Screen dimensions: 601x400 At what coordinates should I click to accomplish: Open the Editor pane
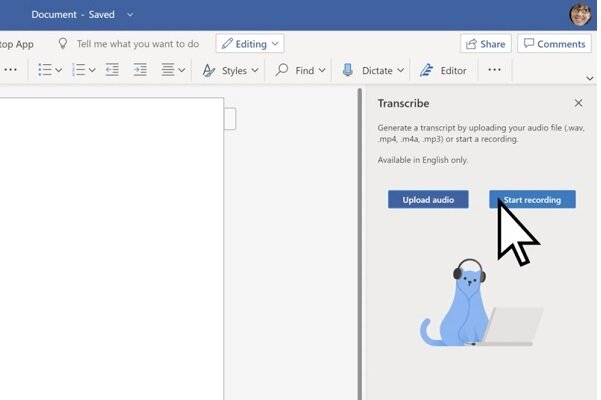click(x=443, y=70)
